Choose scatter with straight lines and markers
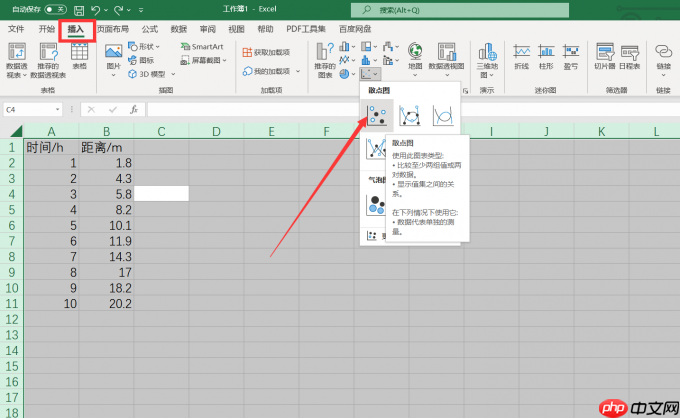 (x=375, y=148)
